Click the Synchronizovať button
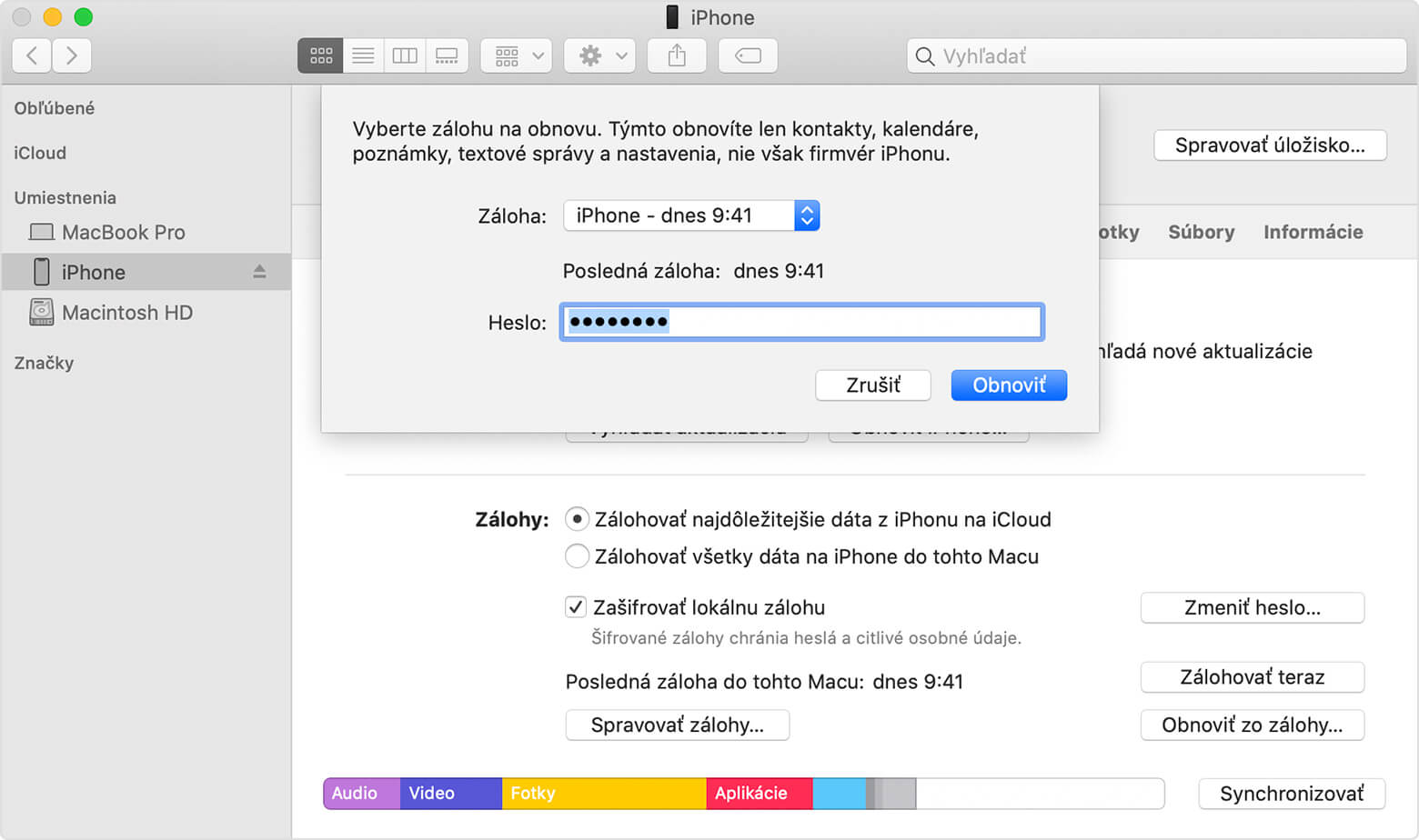The image size is (1419, 840). [1292, 794]
